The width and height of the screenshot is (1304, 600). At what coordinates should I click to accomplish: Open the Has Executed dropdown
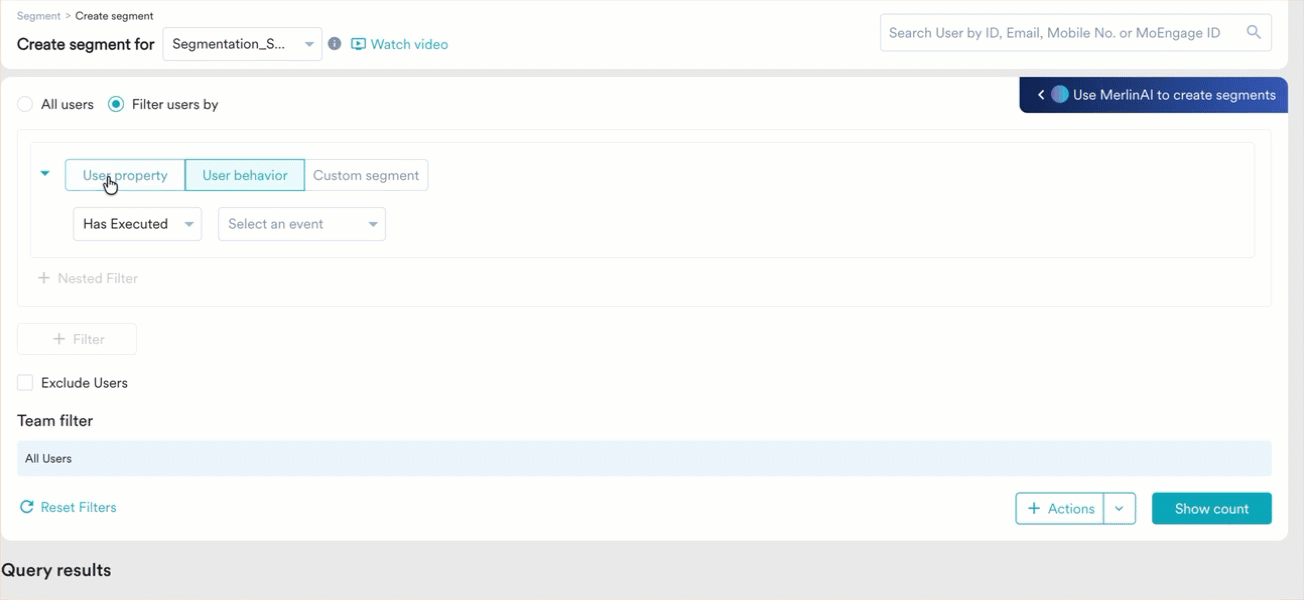(x=137, y=223)
